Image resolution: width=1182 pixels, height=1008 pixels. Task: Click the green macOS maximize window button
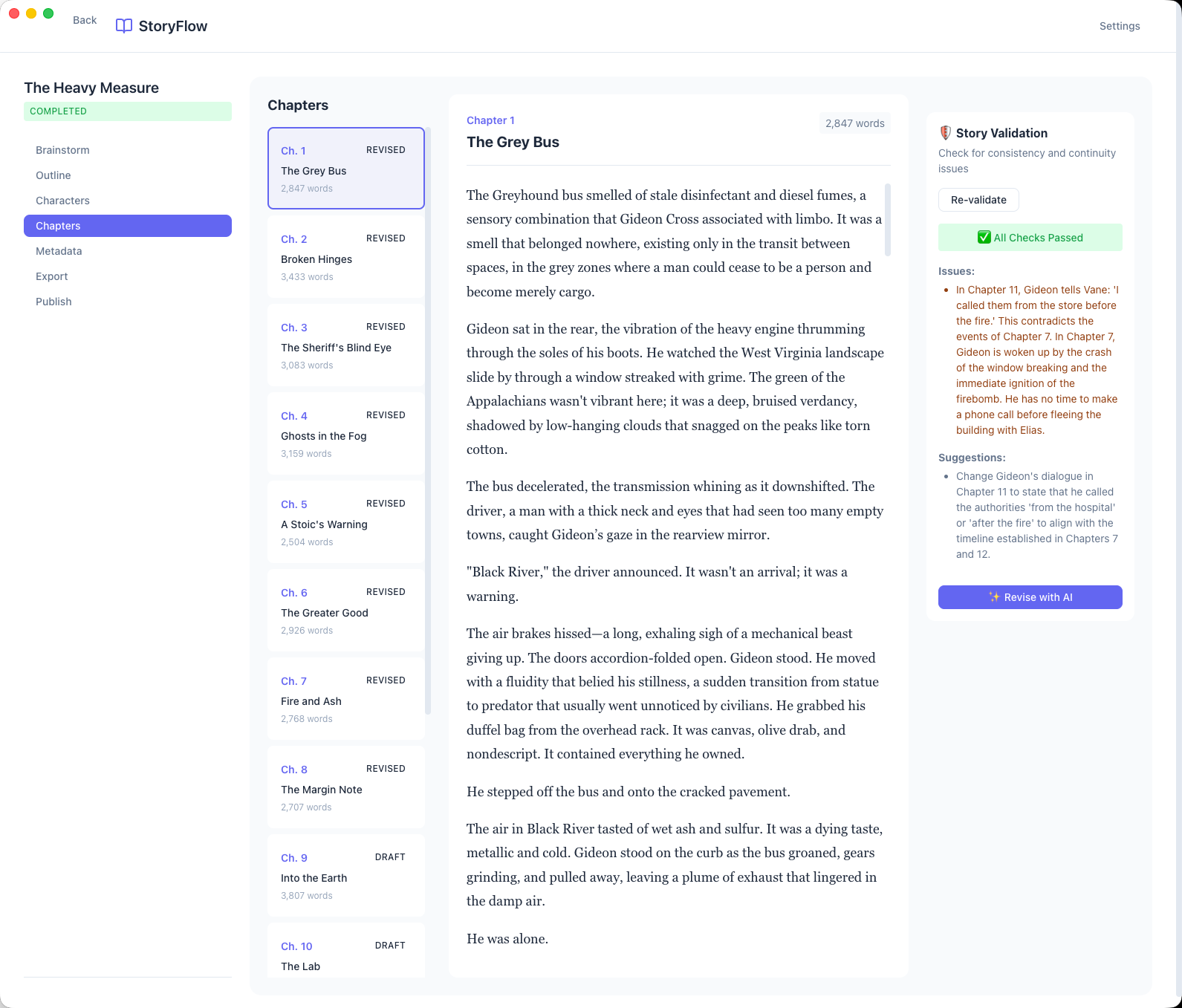pyautogui.click(x=48, y=13)
